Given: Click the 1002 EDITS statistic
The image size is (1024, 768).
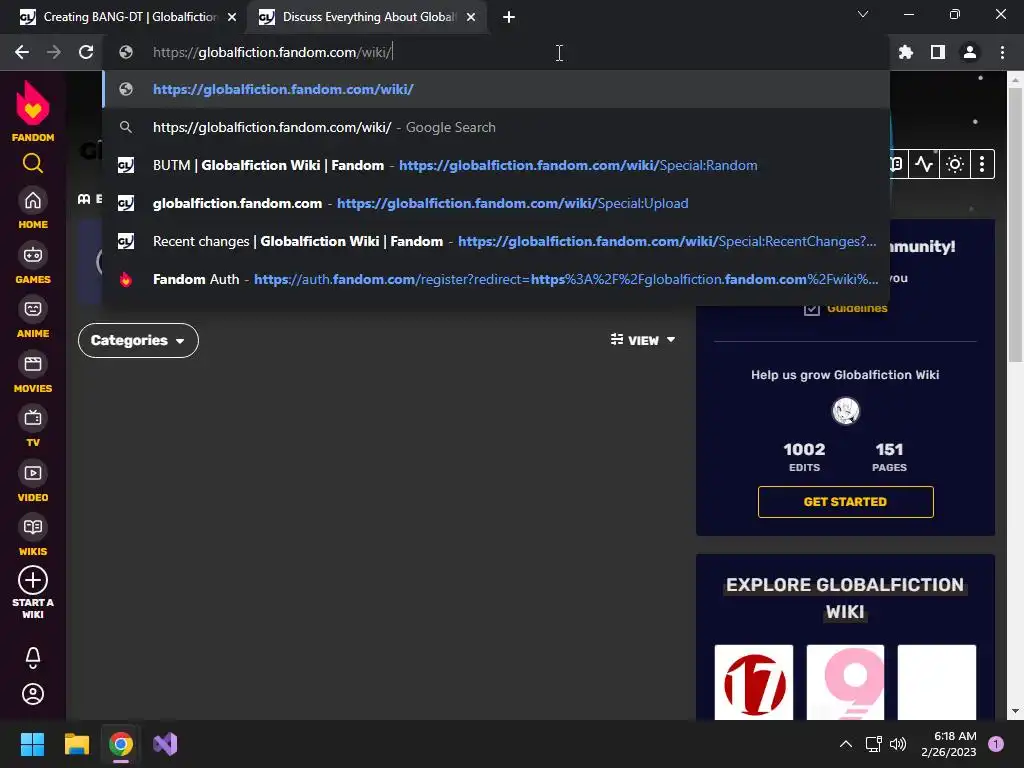Looking at the screenshot, I should 804,456.
